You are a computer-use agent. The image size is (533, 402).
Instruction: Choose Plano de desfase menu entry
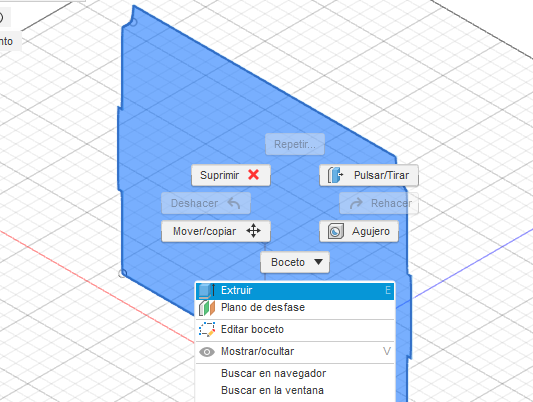coord(295,308)
